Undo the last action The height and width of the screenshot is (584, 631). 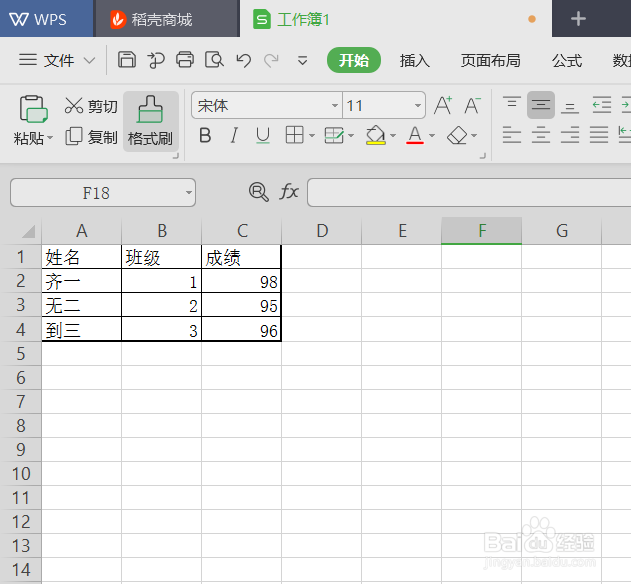tap(244, 60)
